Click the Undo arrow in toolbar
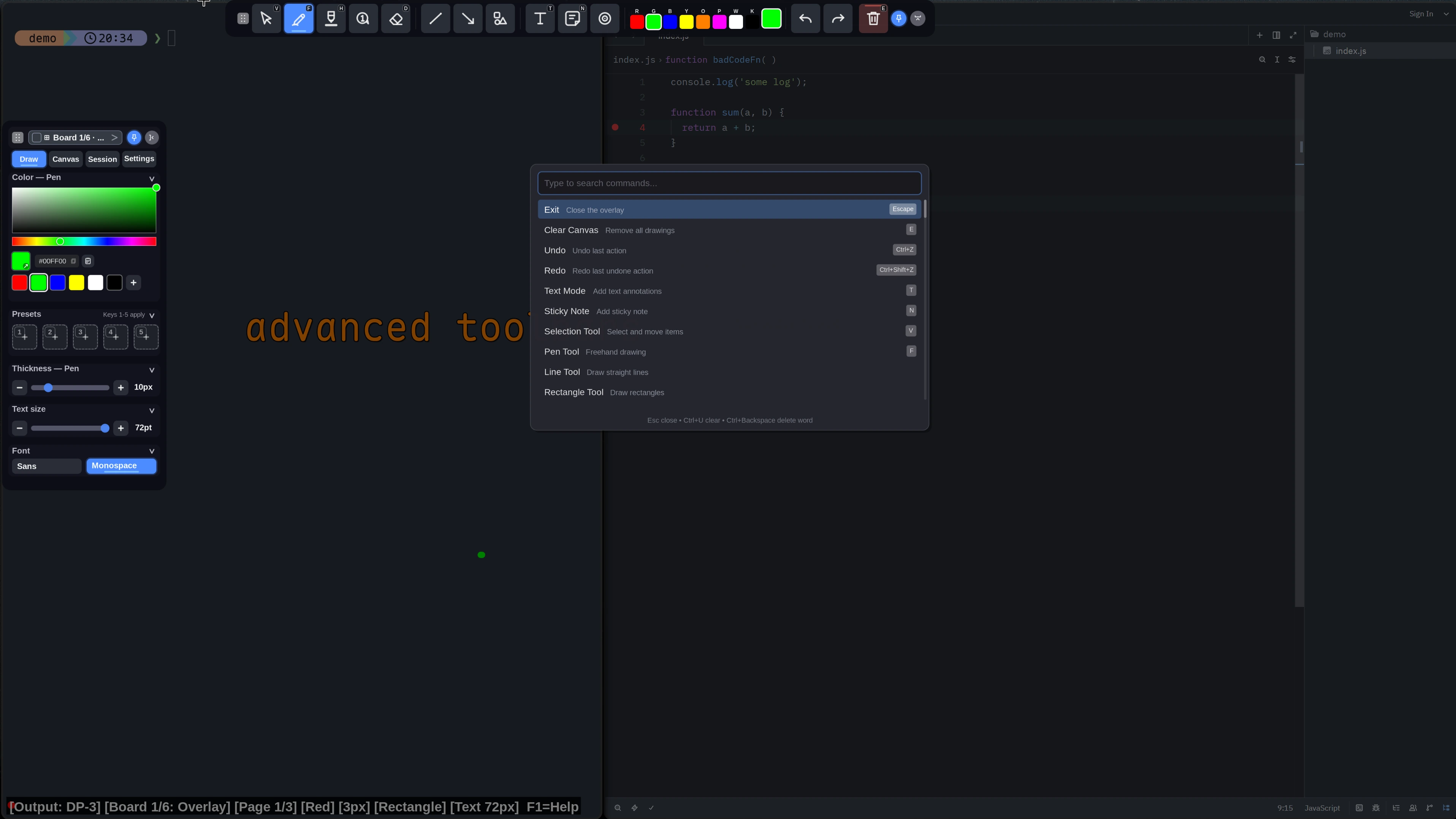1456x819 pixels. coord(805,19)
